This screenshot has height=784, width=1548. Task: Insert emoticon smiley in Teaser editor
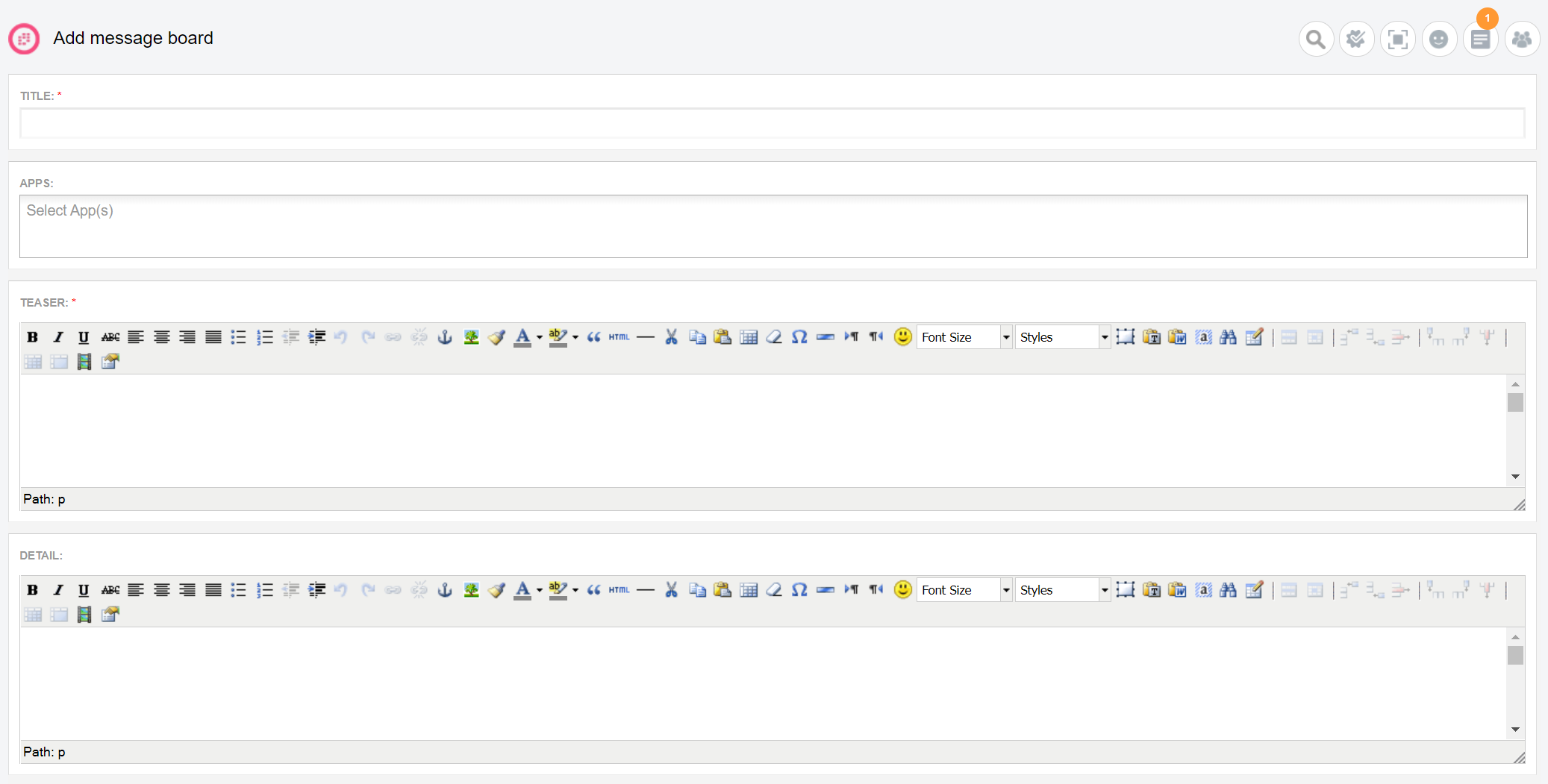(x=902, y=337)
